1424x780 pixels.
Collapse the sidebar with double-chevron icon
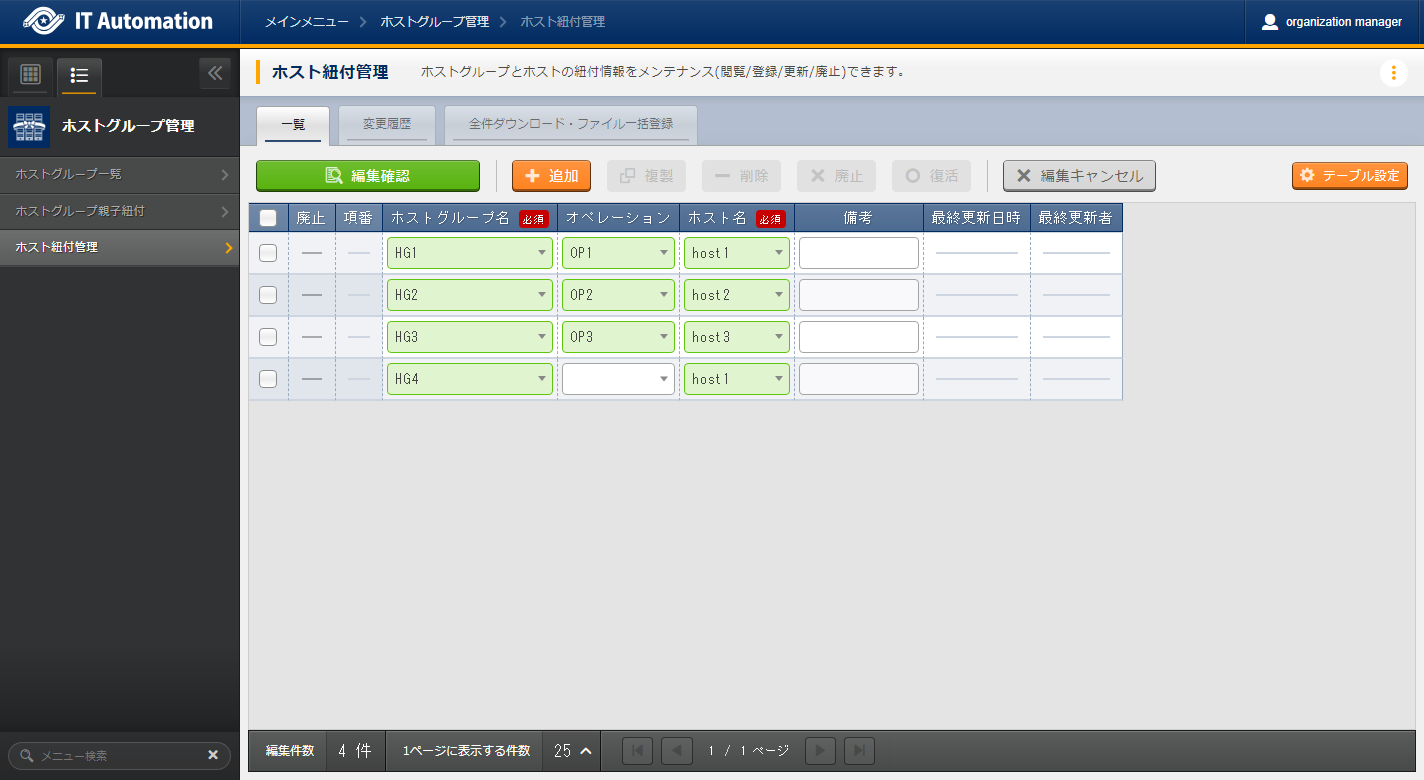click(215, 73)
